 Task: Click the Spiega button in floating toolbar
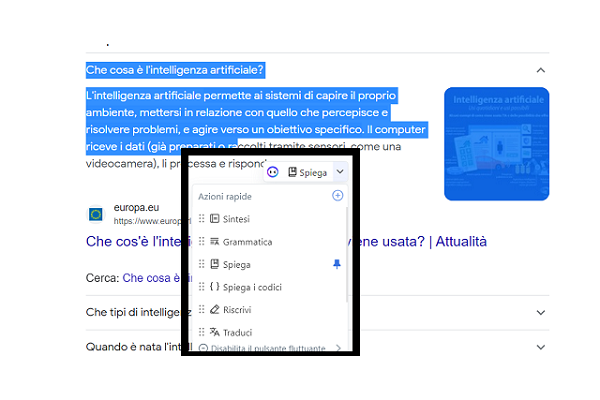pyautogui.click(x=307, y=173)
